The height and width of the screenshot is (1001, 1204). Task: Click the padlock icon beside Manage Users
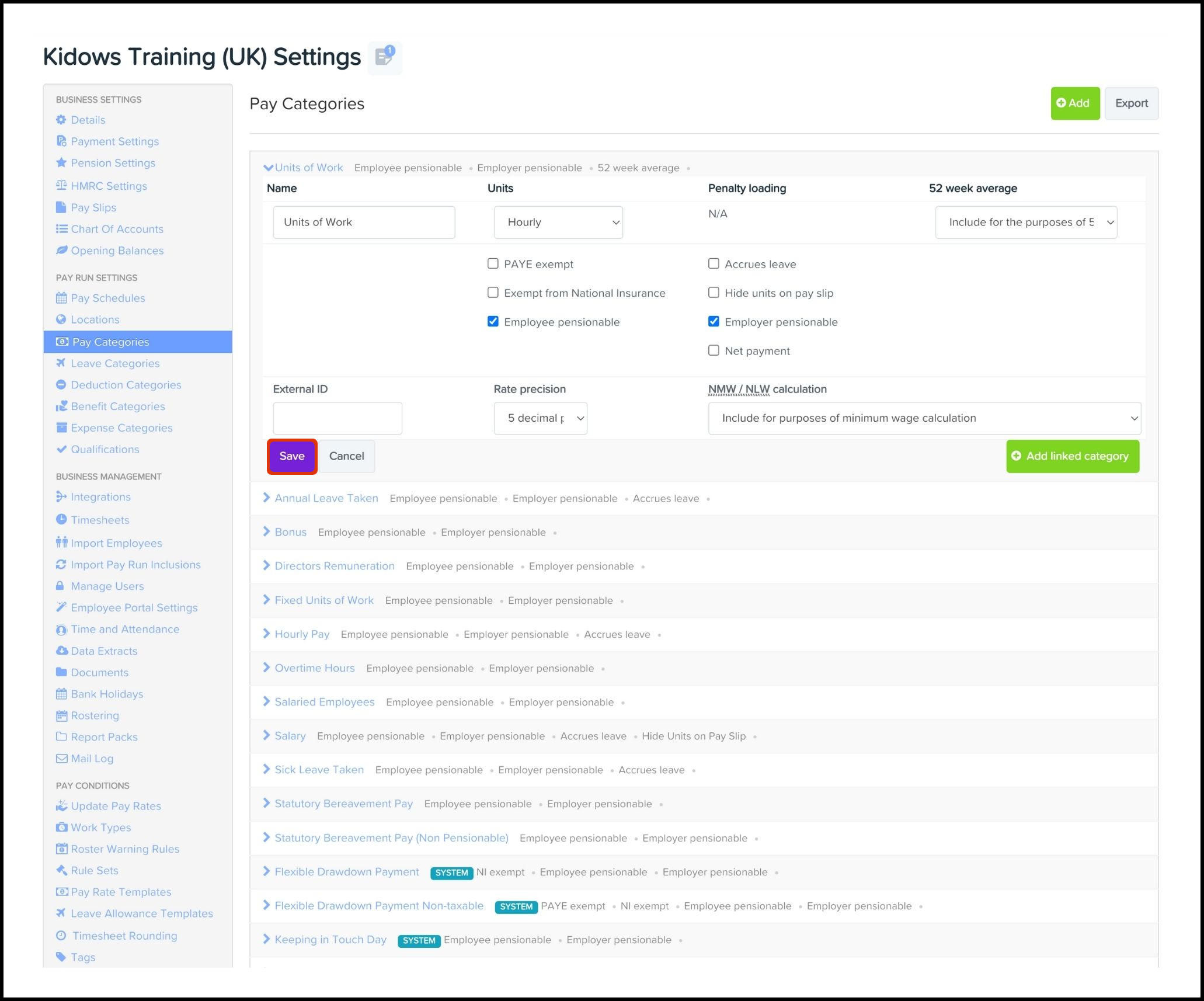coord(60,586)
